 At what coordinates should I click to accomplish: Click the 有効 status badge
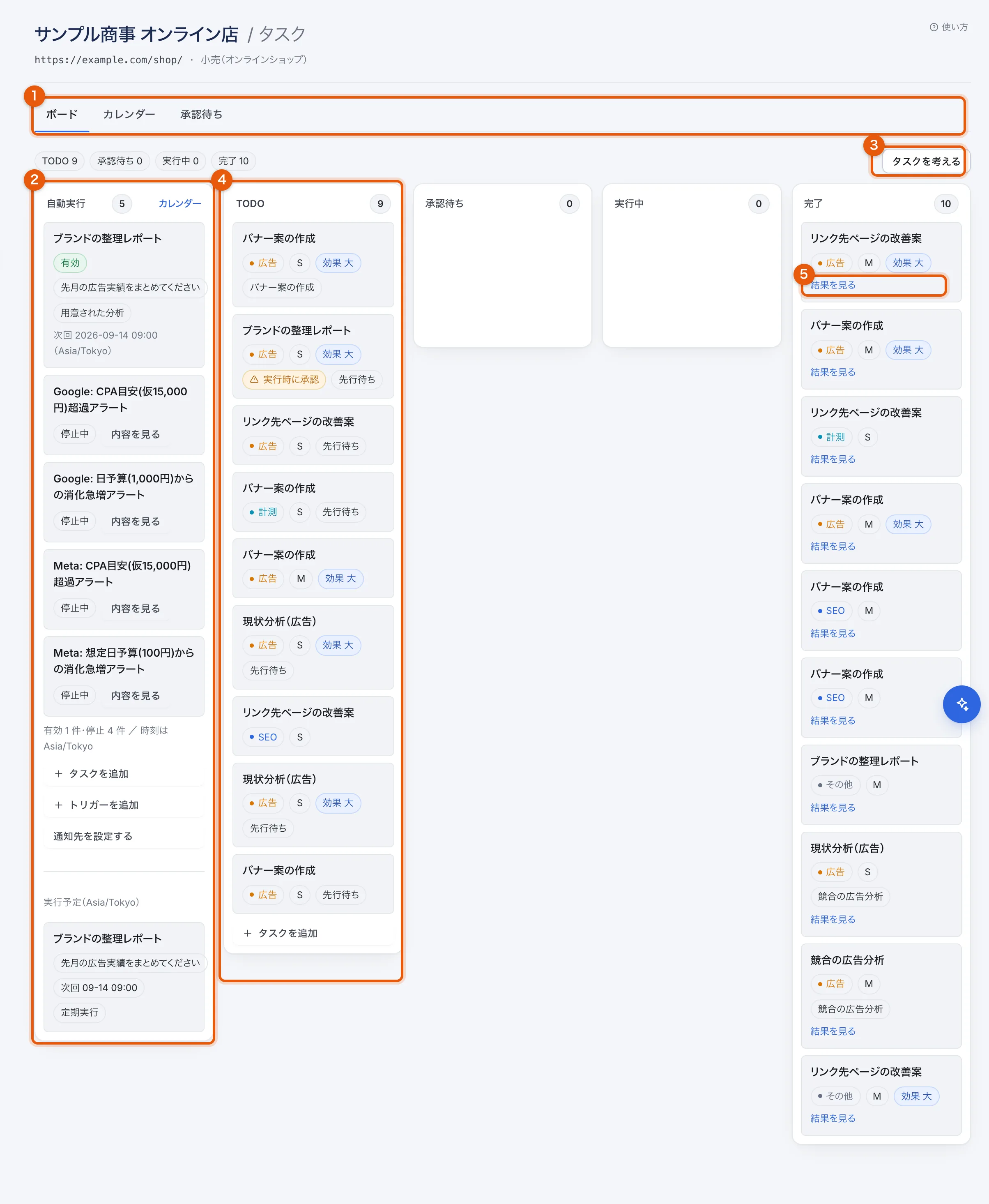tap(70, 263)
